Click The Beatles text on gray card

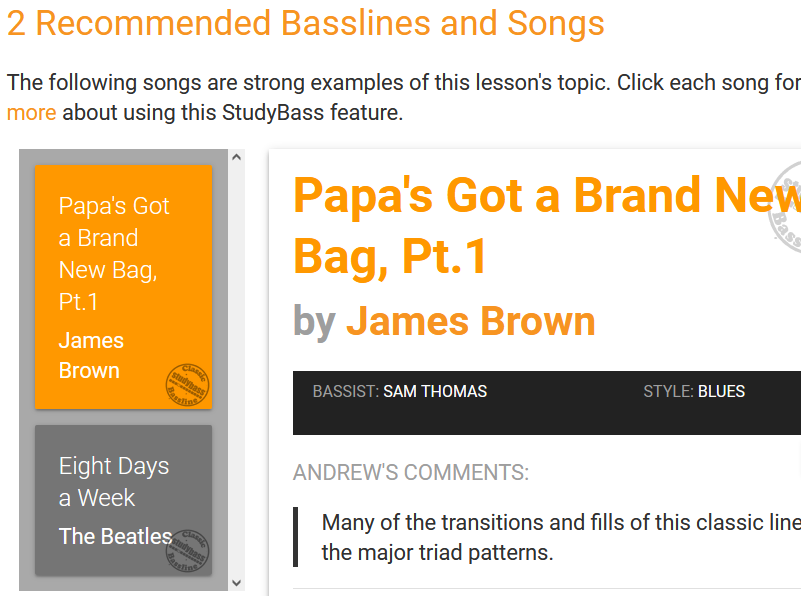115,536
